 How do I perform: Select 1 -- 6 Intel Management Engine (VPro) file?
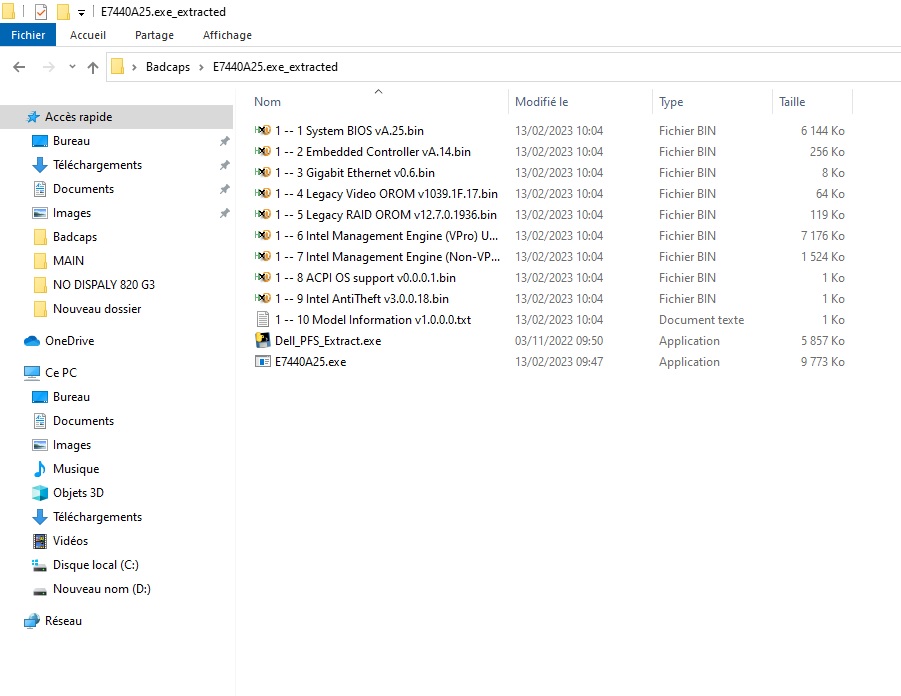(386, 236)
